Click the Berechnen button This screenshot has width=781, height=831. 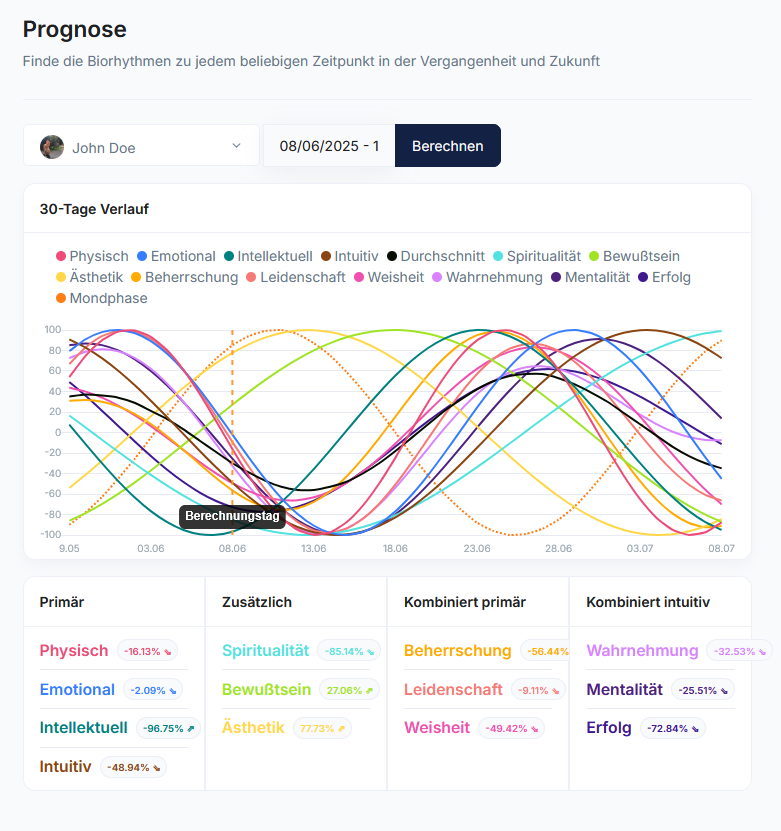coord(448,146)
